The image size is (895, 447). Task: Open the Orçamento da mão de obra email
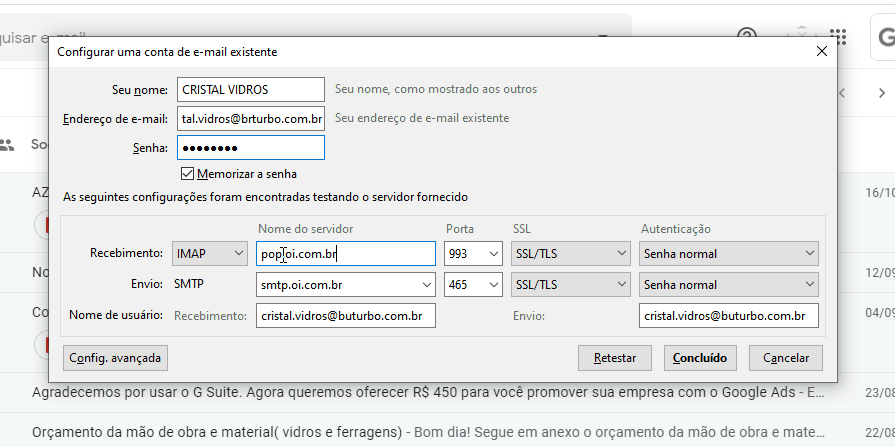tap(420, 433)
